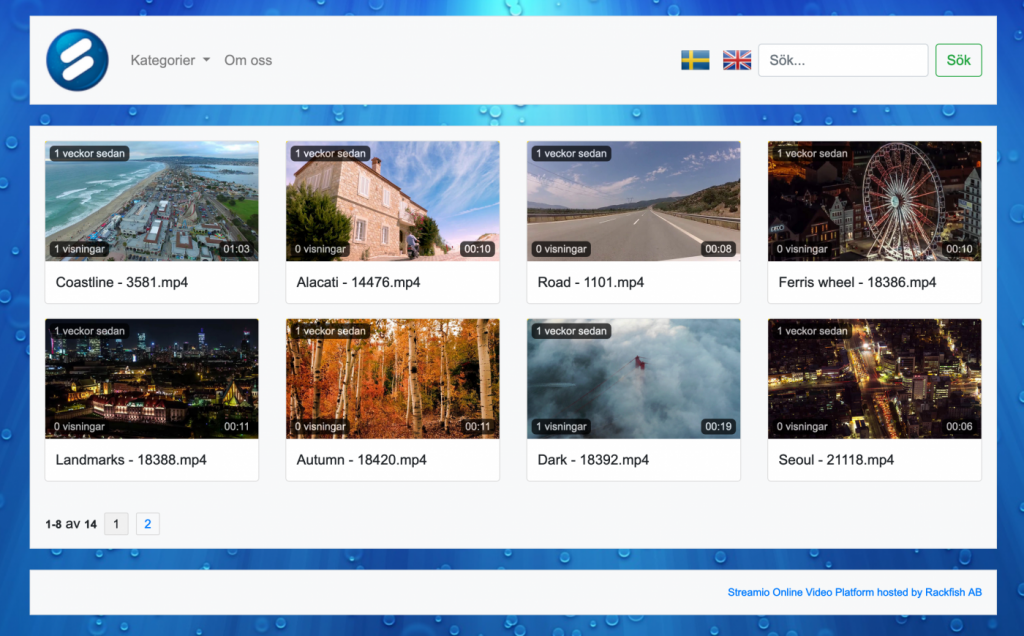Click the 00:06 duration badge on Seoul
1024x636 pixels.
[959, 426]
